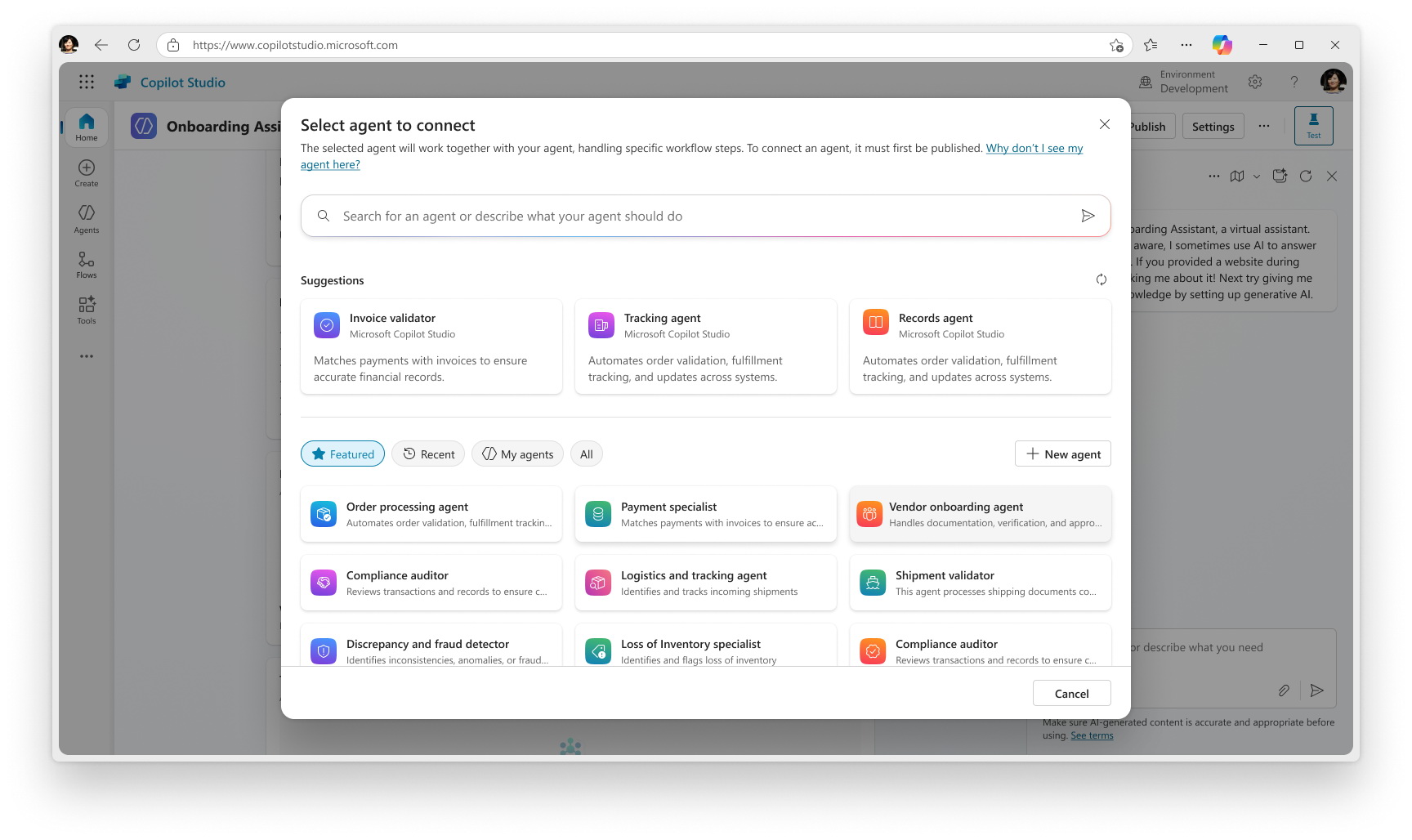Image resolution: width=1412 pixels, height=840 pixels.
Task: Reload the browser page
Action: 134,45
